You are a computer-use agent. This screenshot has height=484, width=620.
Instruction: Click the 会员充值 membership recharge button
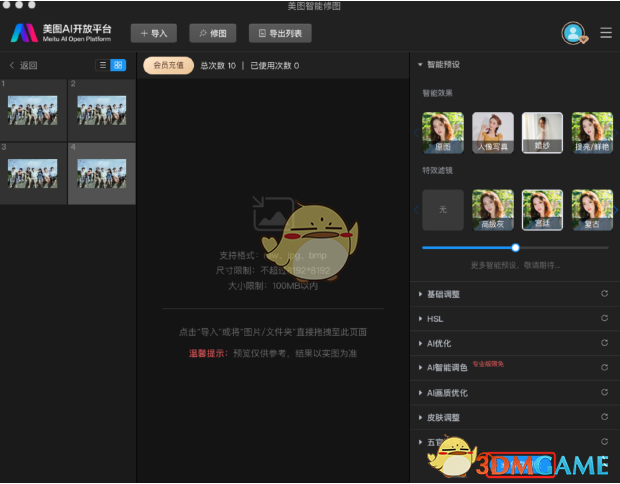(168, 65)
